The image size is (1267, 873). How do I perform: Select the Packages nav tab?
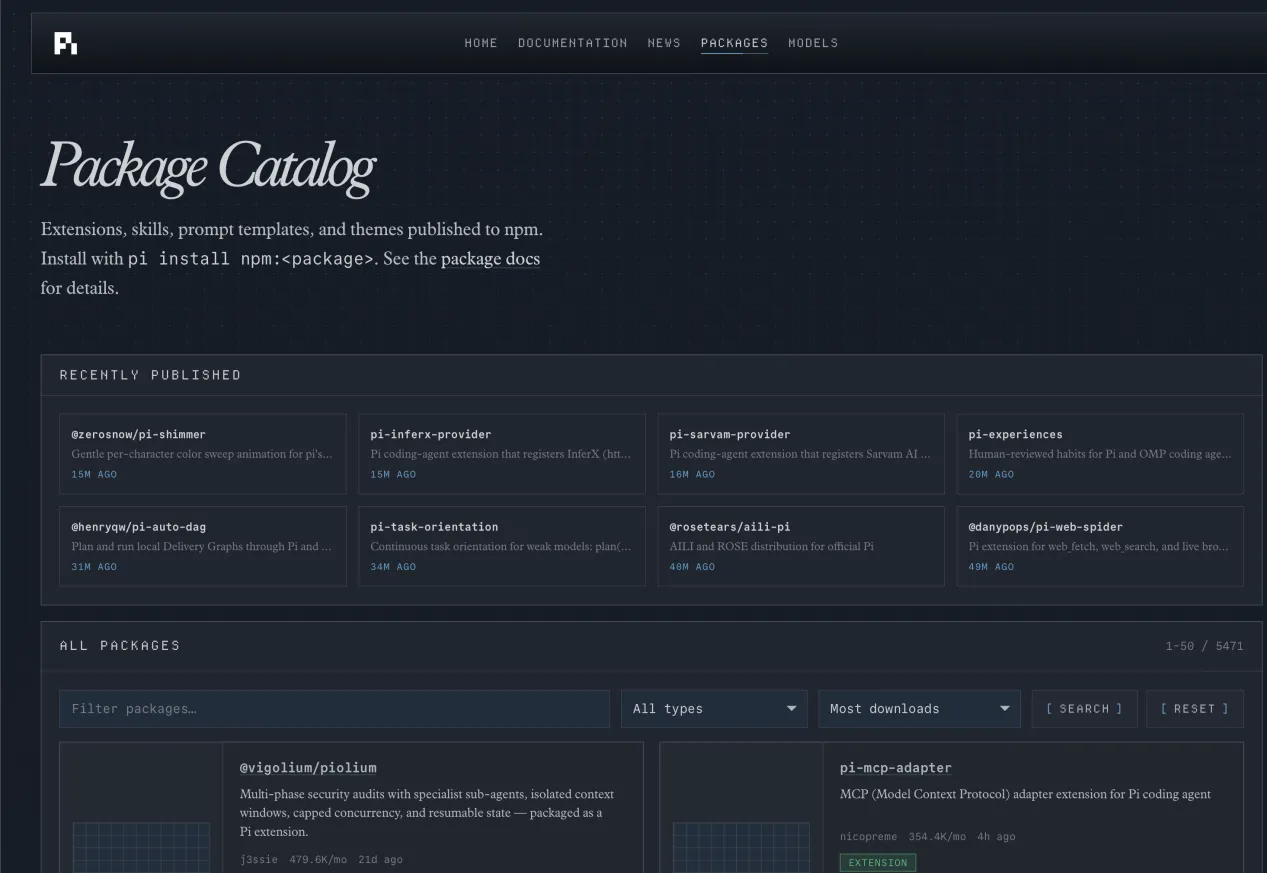coord(734,43)
